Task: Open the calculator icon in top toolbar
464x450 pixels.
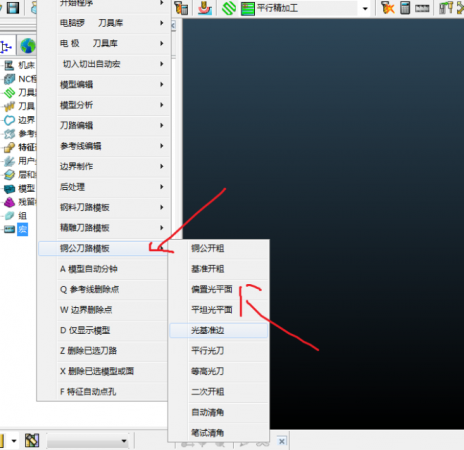Action: tap(405, 8)
